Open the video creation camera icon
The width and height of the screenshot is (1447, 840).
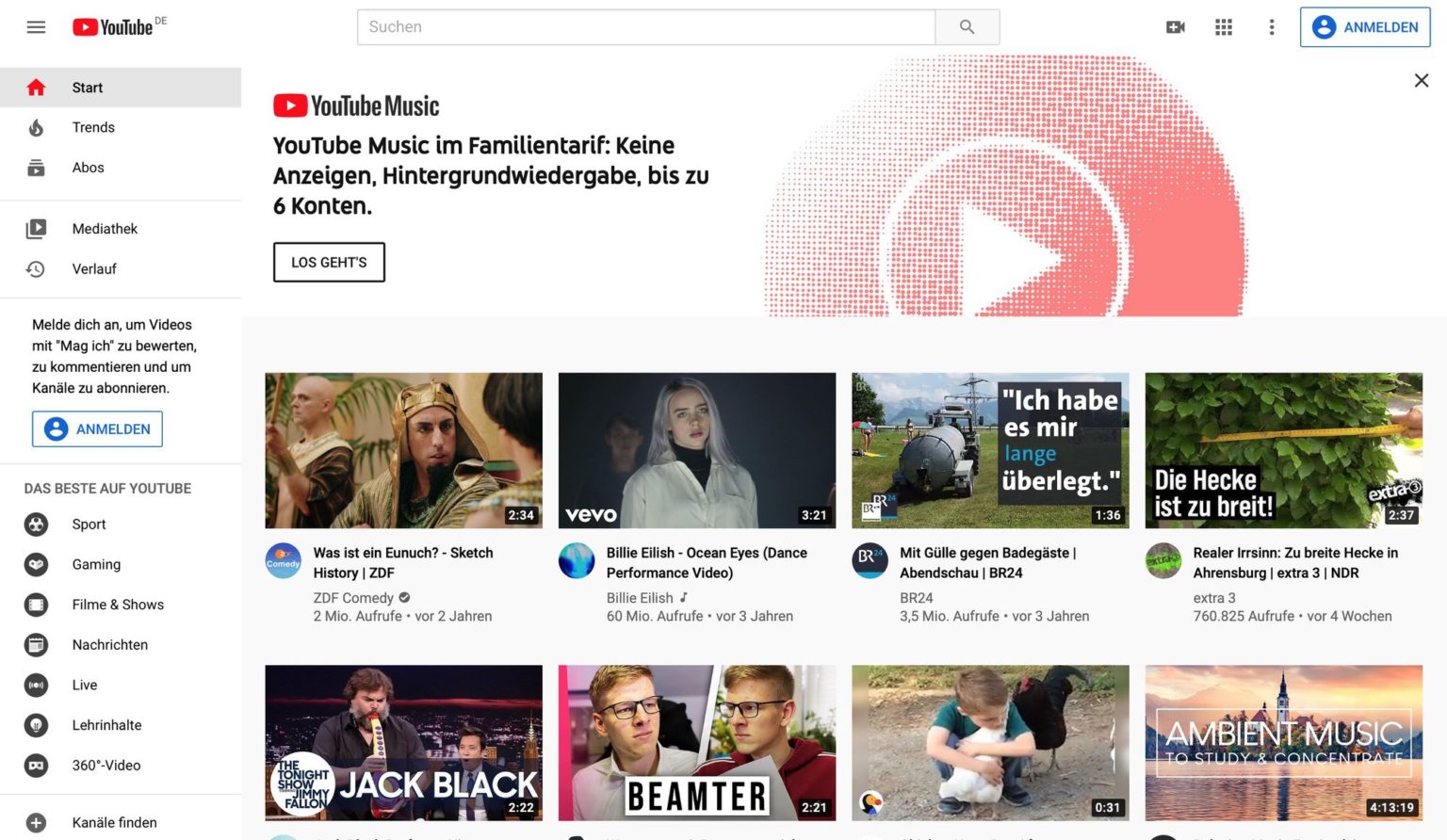[x=1175, y=27]
